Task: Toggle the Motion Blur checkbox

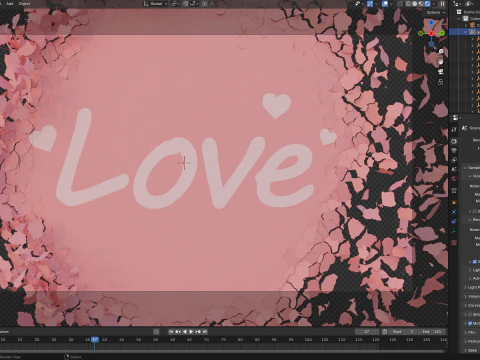Action: (x=470, y=323)
